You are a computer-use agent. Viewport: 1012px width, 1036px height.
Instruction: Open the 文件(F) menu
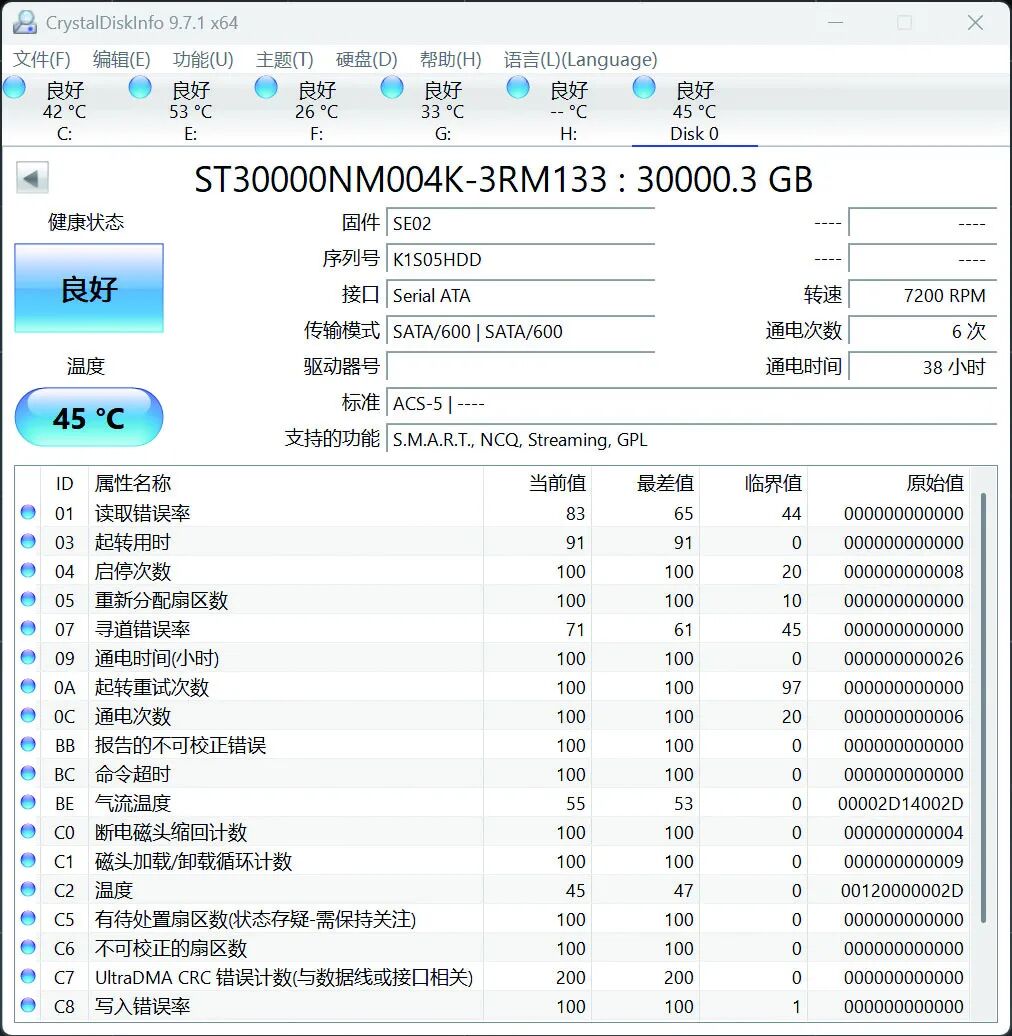(42, 60)
